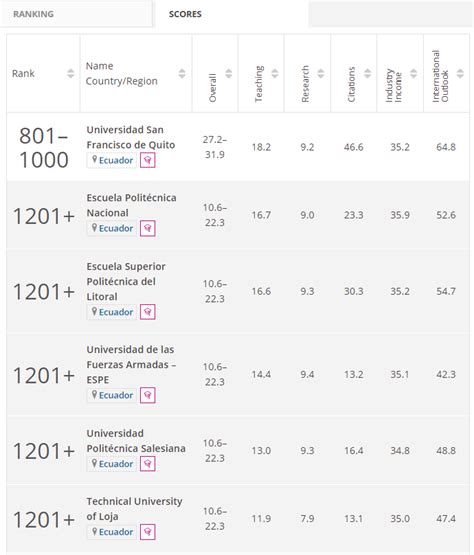The width and height of the screenshot is (474, 555).
Task: Sort by Overall score arrows
Action: [229, 73]
